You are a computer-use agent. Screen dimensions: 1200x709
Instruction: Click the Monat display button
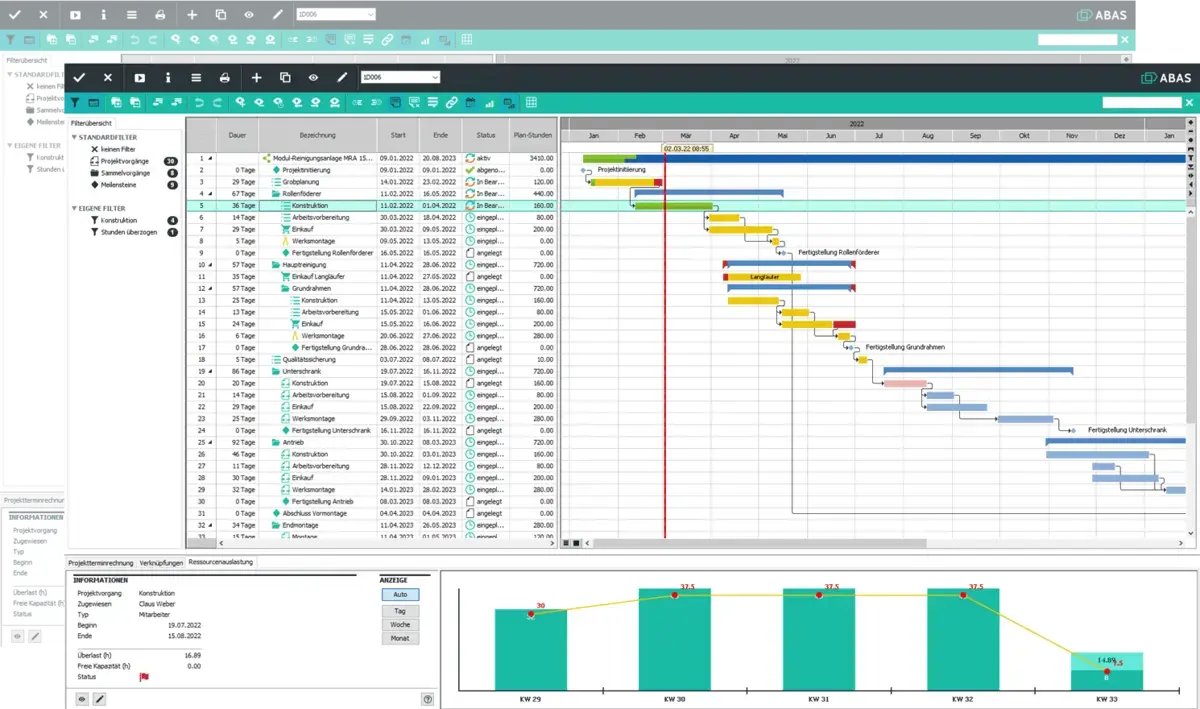[x=400, y=638]
